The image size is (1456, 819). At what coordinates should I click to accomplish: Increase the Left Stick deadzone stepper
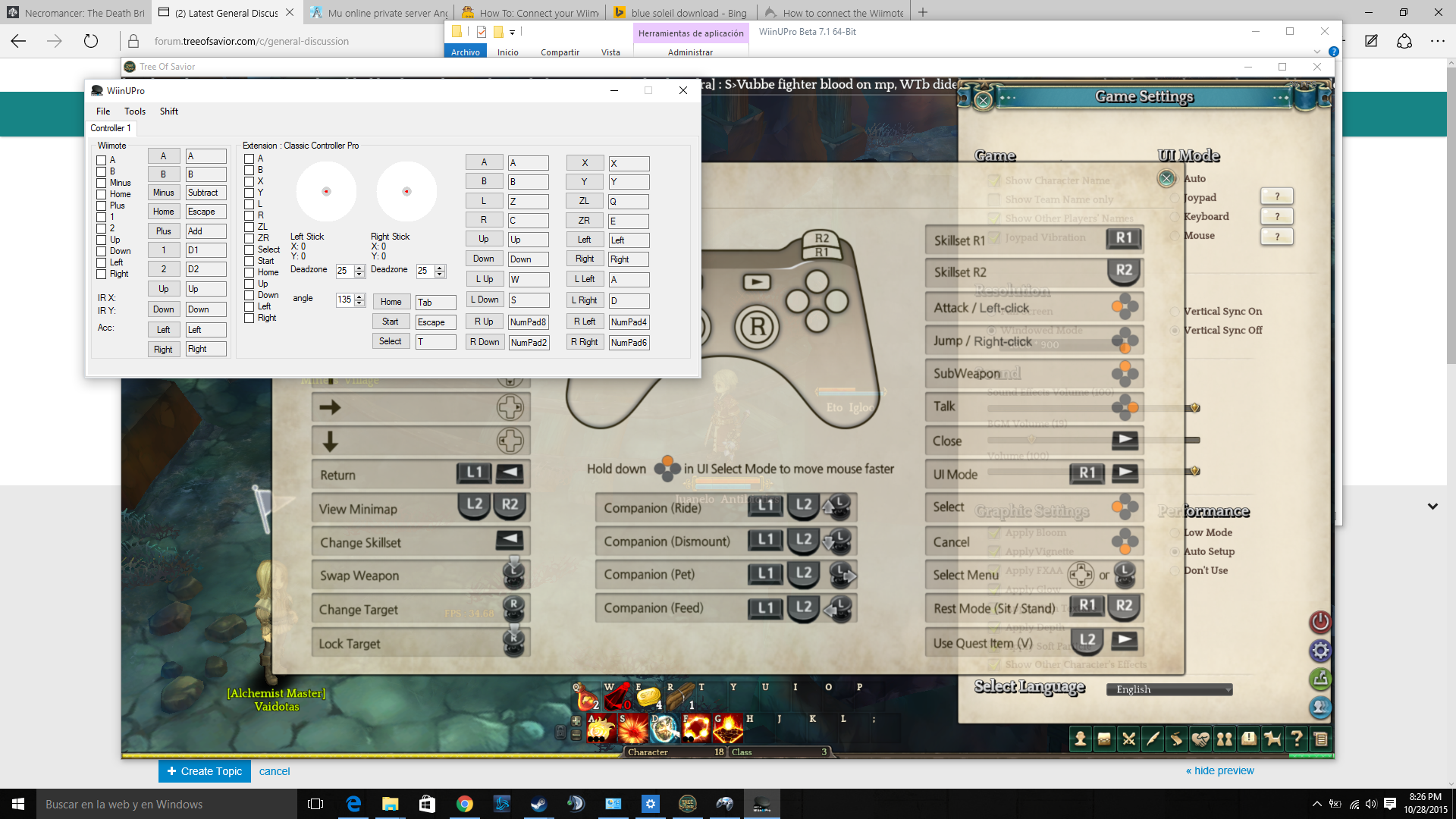point(359,268)
